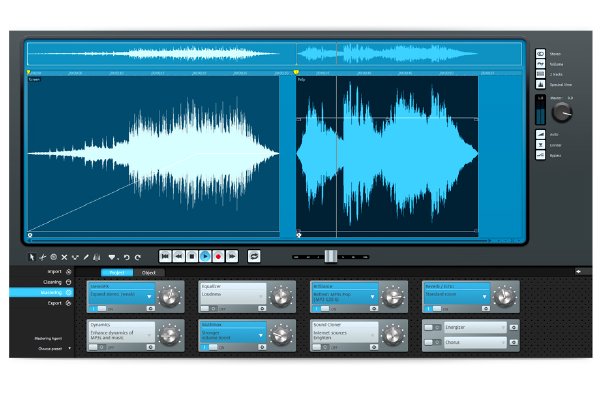This screenshot has width=600, height=395.
Task: Toggle the StereoFX on/off switch
Action: pyautogui.click(x=98, y=308)
